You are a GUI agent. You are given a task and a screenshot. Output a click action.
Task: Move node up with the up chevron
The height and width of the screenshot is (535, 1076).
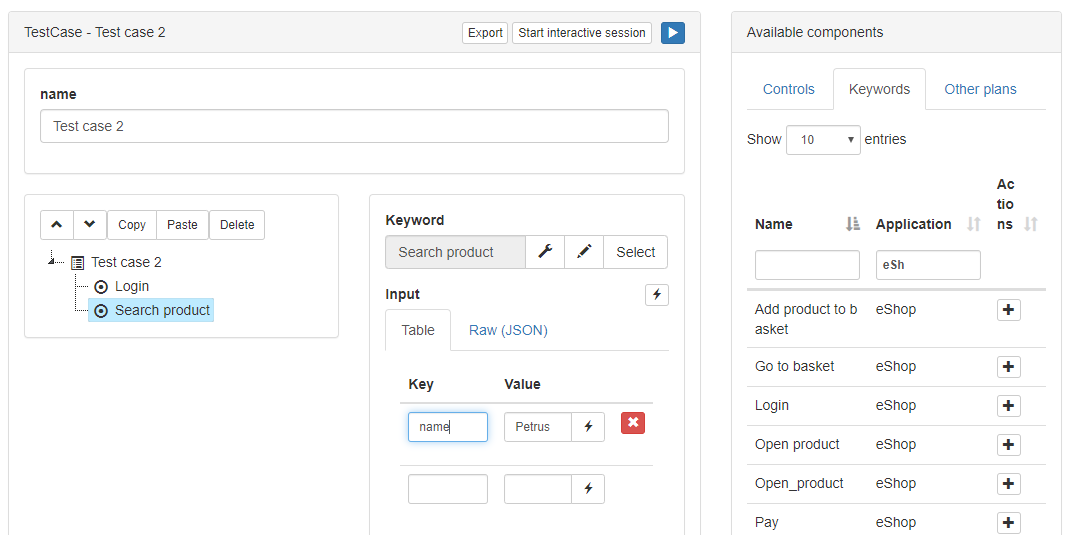pos(57,225)
